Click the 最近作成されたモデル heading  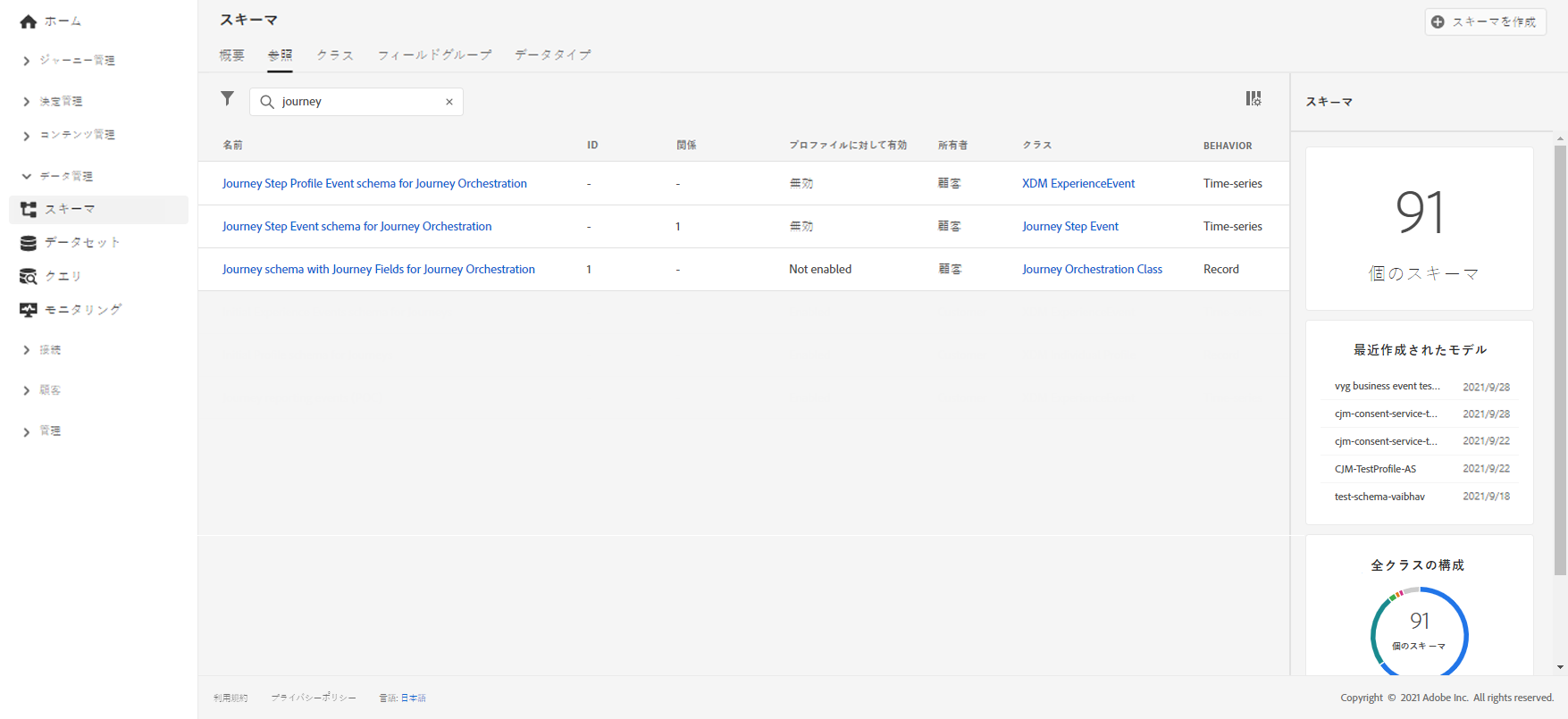coord(1420,350)
